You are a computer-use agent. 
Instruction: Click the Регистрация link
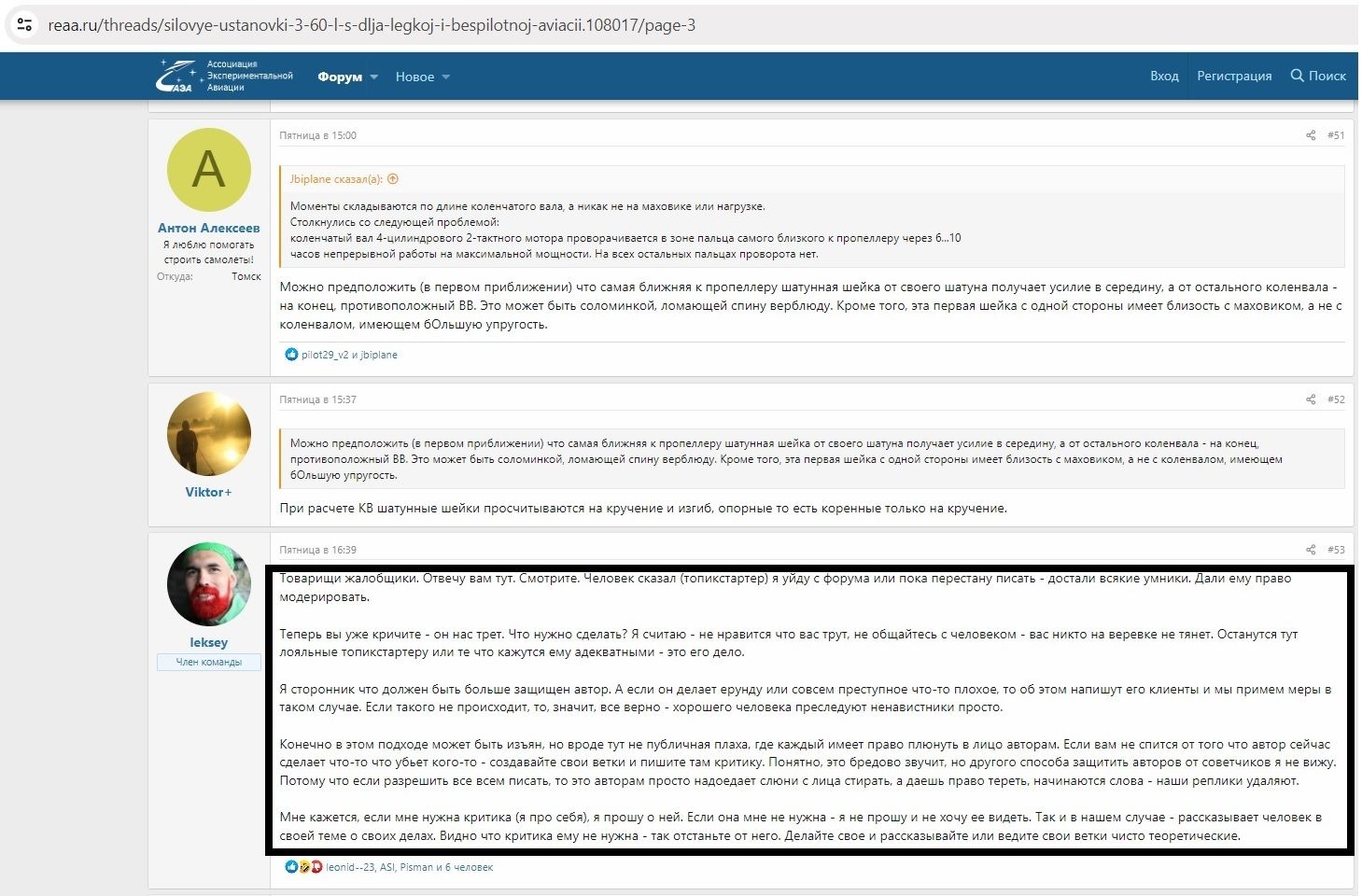point(1234,76)
